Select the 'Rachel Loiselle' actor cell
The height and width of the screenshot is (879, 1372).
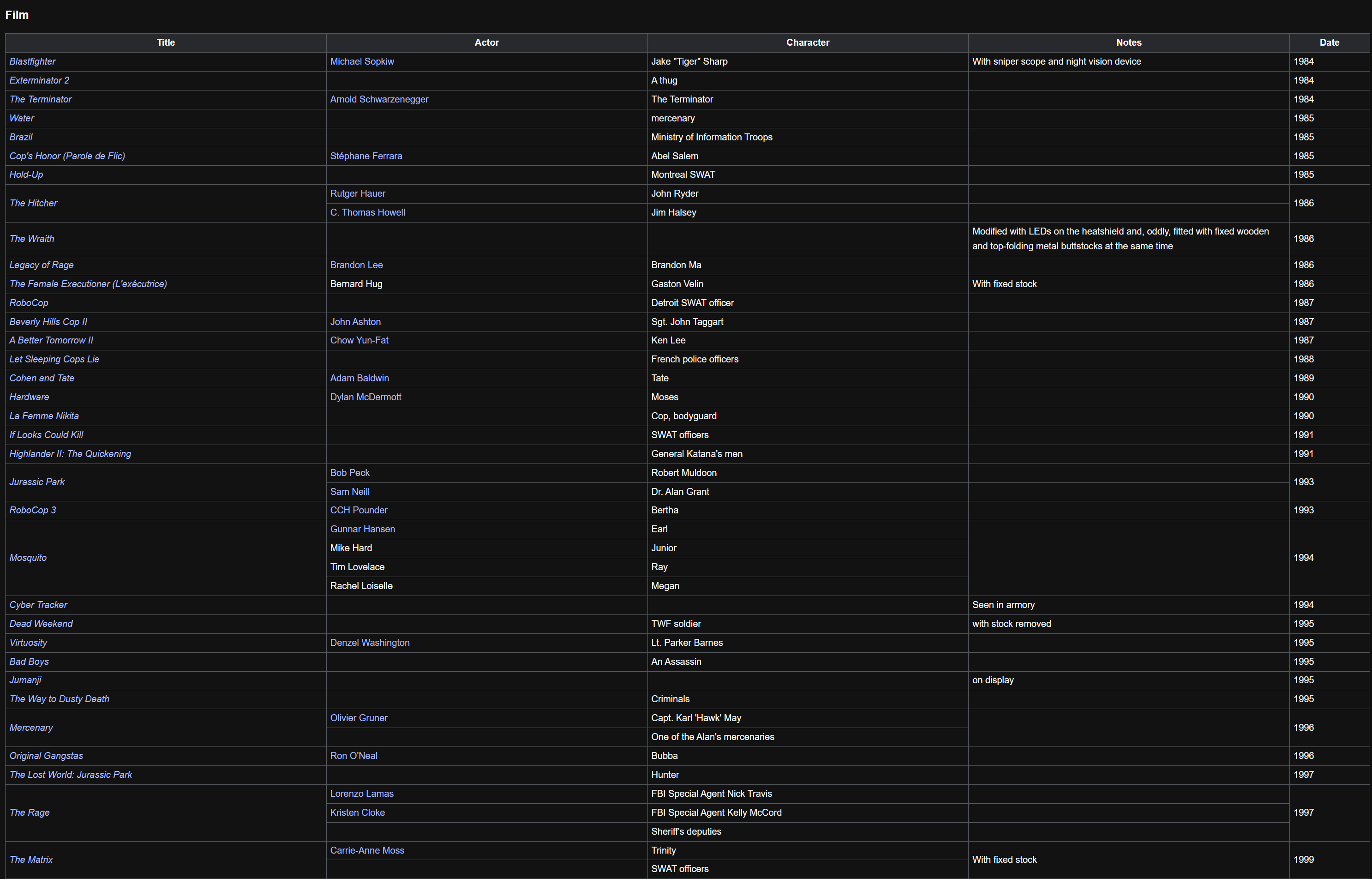[486, 586]
